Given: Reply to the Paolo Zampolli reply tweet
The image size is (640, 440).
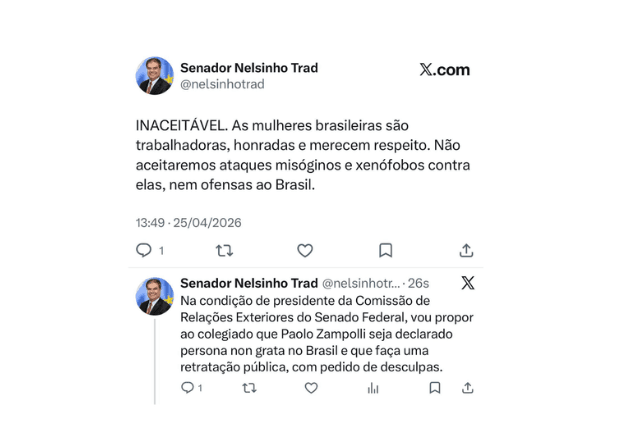Looking at the screenshot, I should 187,388.
